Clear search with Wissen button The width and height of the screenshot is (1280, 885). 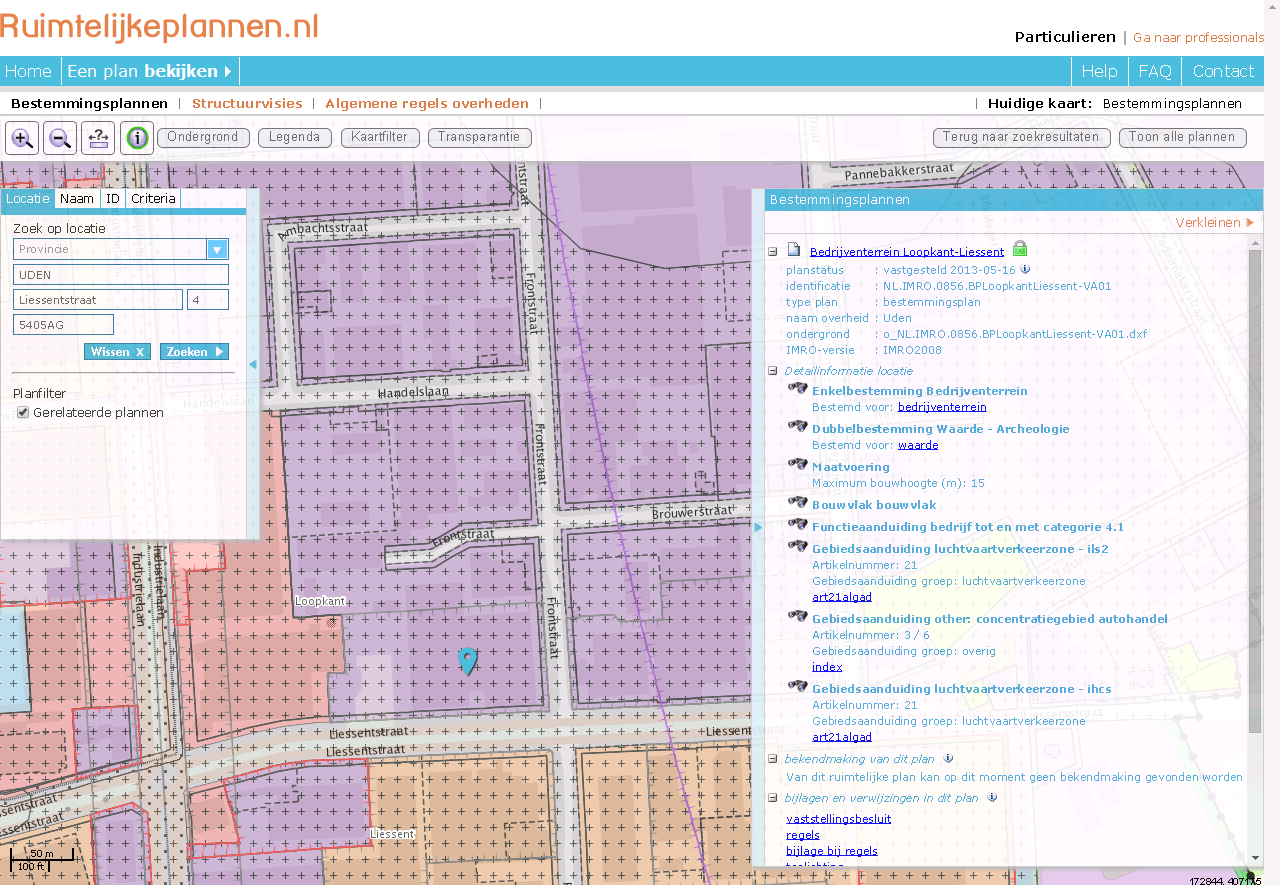[x=117, y=352]
